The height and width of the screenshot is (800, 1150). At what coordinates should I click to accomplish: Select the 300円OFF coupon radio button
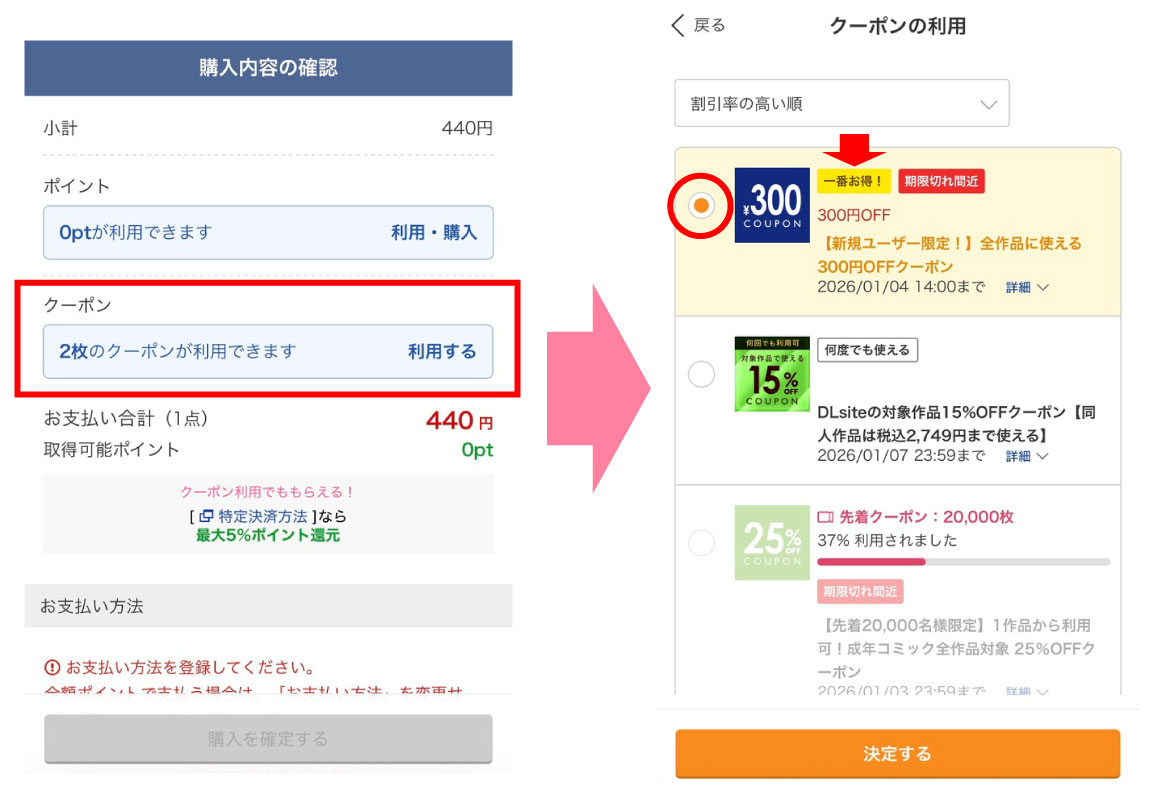tap(701, 205)
